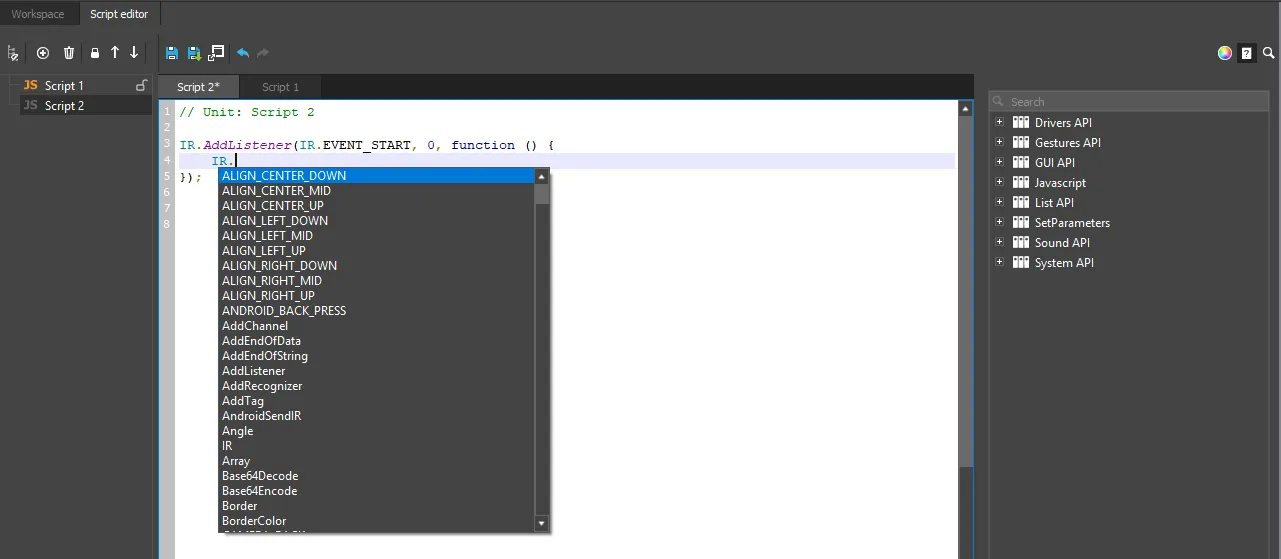
Task: Move script up with up arrow
Action: [x=115, y=52]
